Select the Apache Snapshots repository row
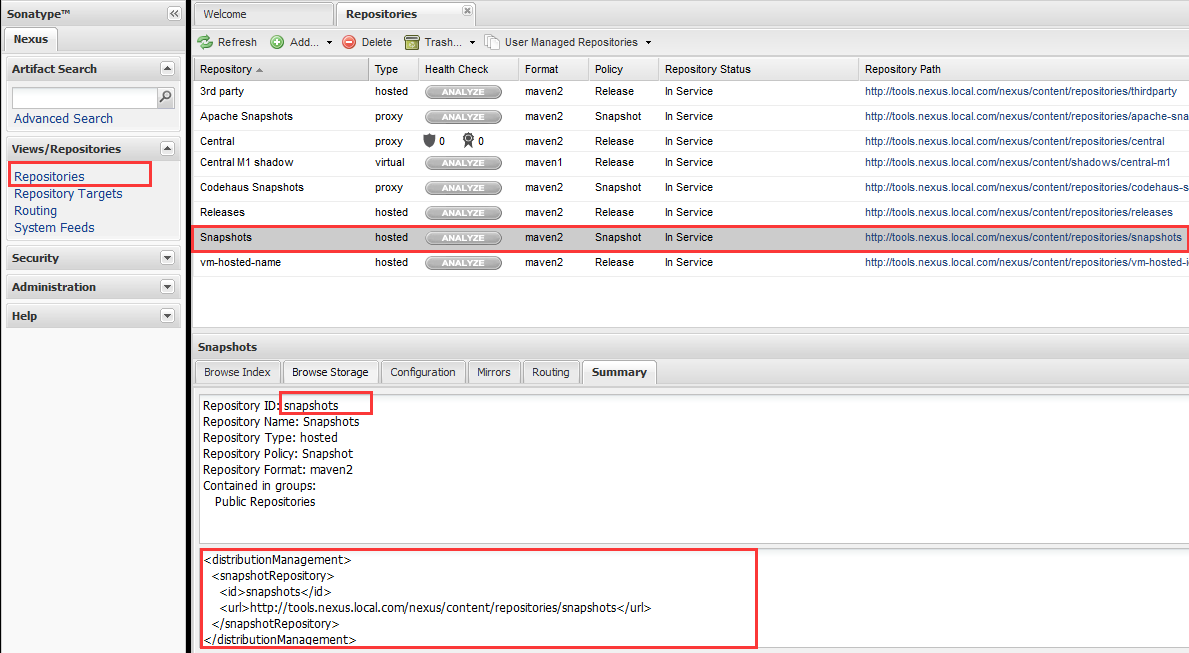1189x653 pixels. pyautogui.click(x=690, y=117)
